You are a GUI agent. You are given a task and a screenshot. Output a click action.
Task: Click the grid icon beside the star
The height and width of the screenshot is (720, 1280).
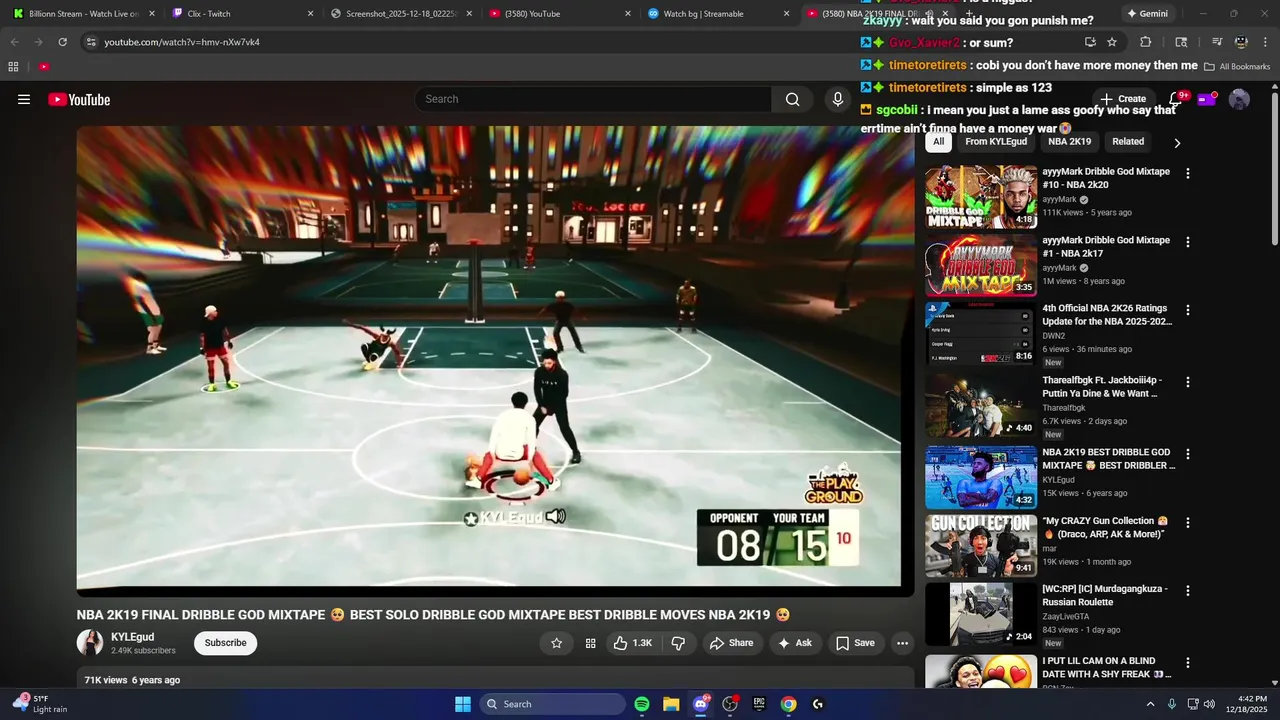[591, 643]
